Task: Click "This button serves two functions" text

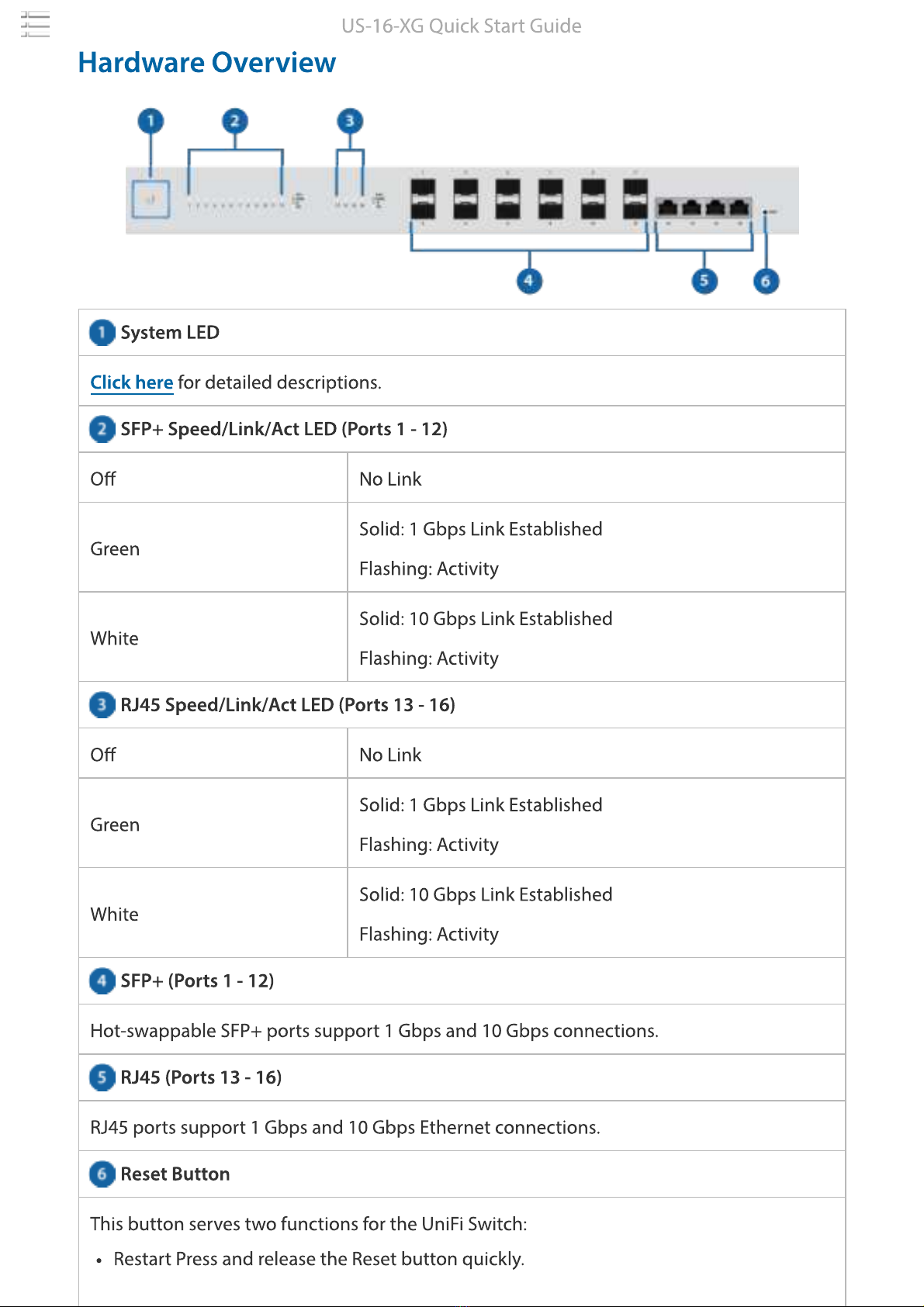Action: tap(309, 1224)
